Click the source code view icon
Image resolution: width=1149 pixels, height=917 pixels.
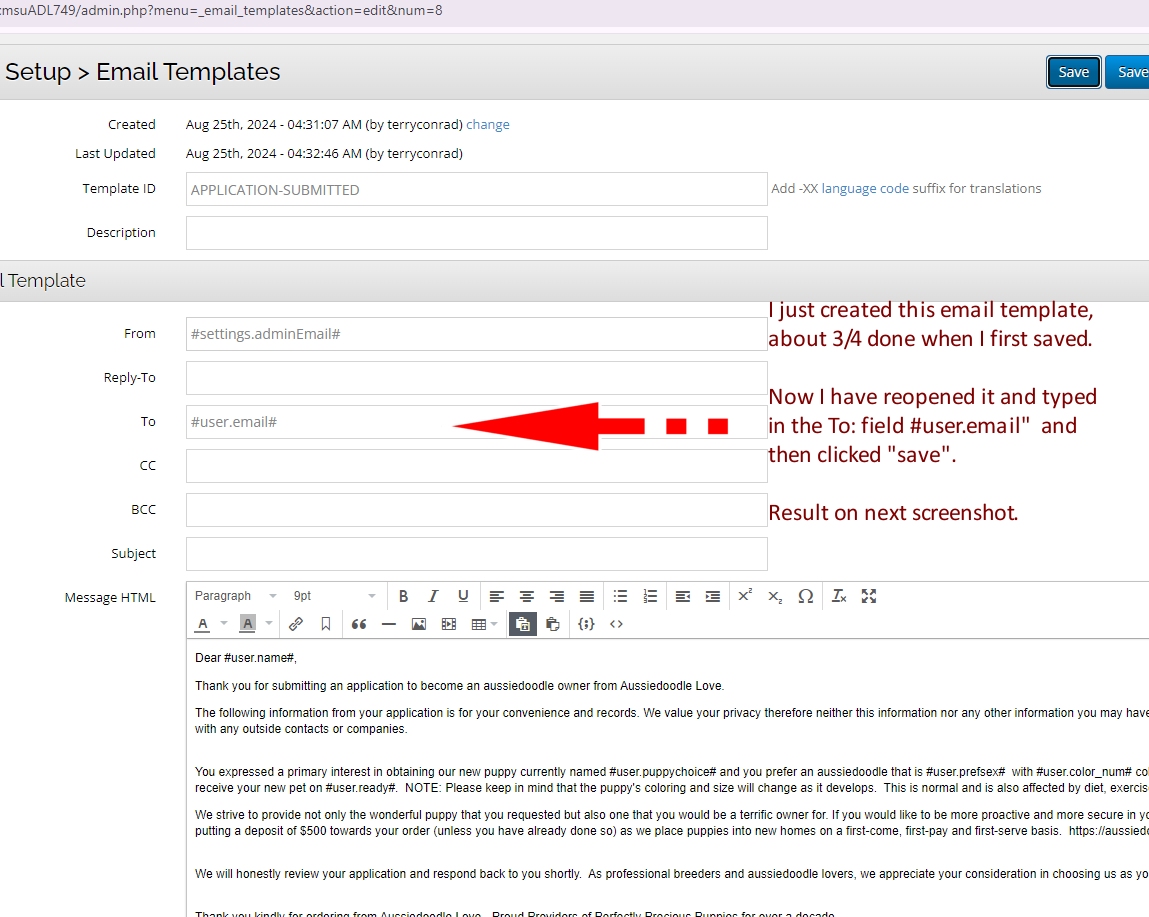pyautogui.click(x=616, y=624)
